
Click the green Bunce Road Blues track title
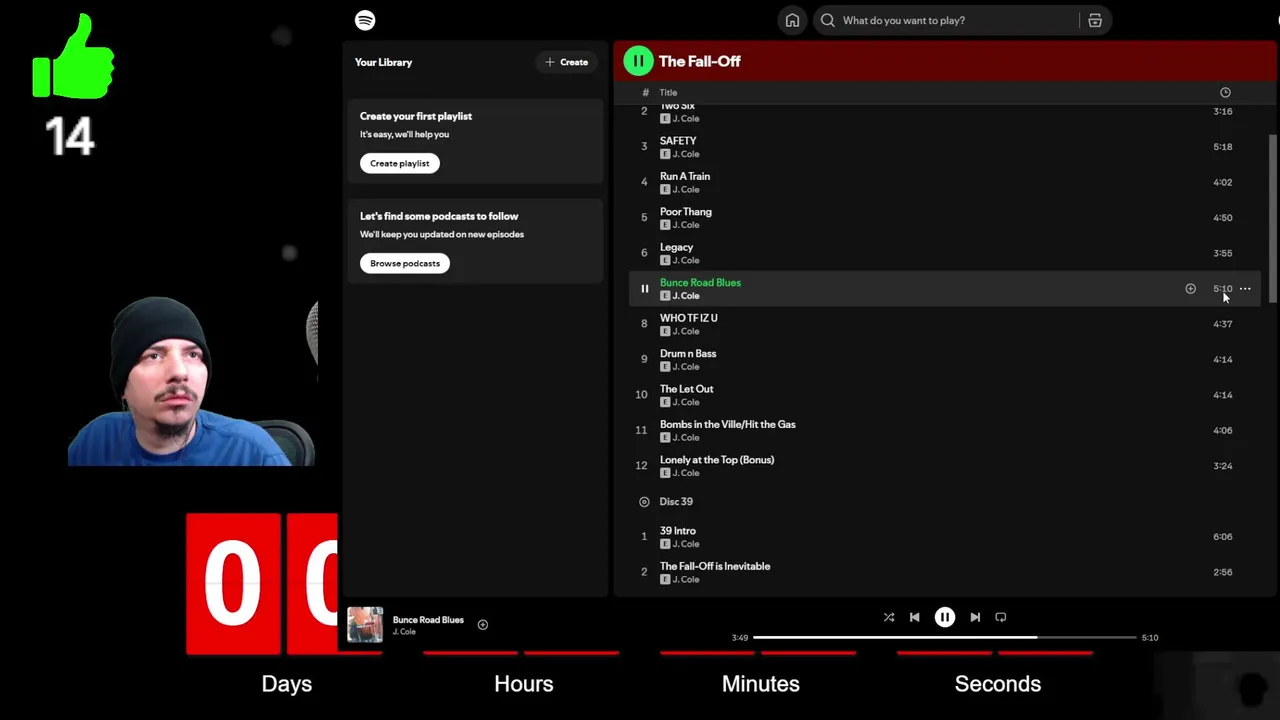pyautogui.click(x=700, y=283)
